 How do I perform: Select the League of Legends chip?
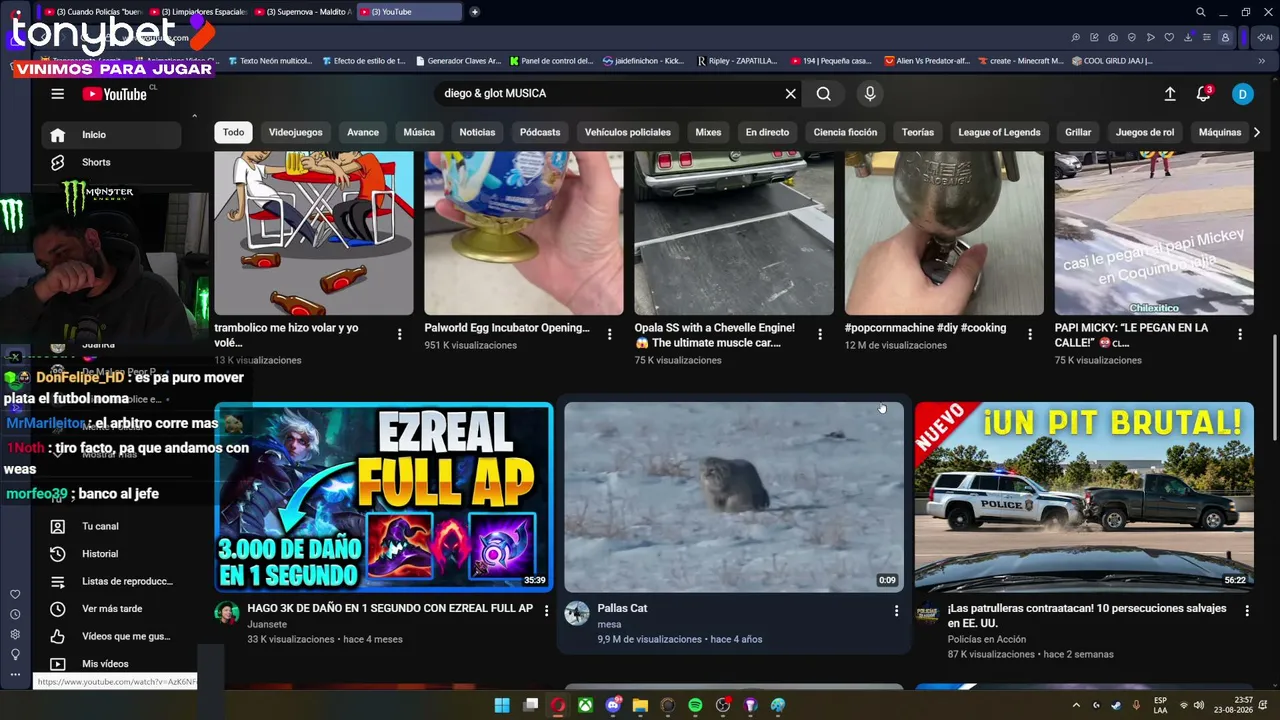click(999, 132)
